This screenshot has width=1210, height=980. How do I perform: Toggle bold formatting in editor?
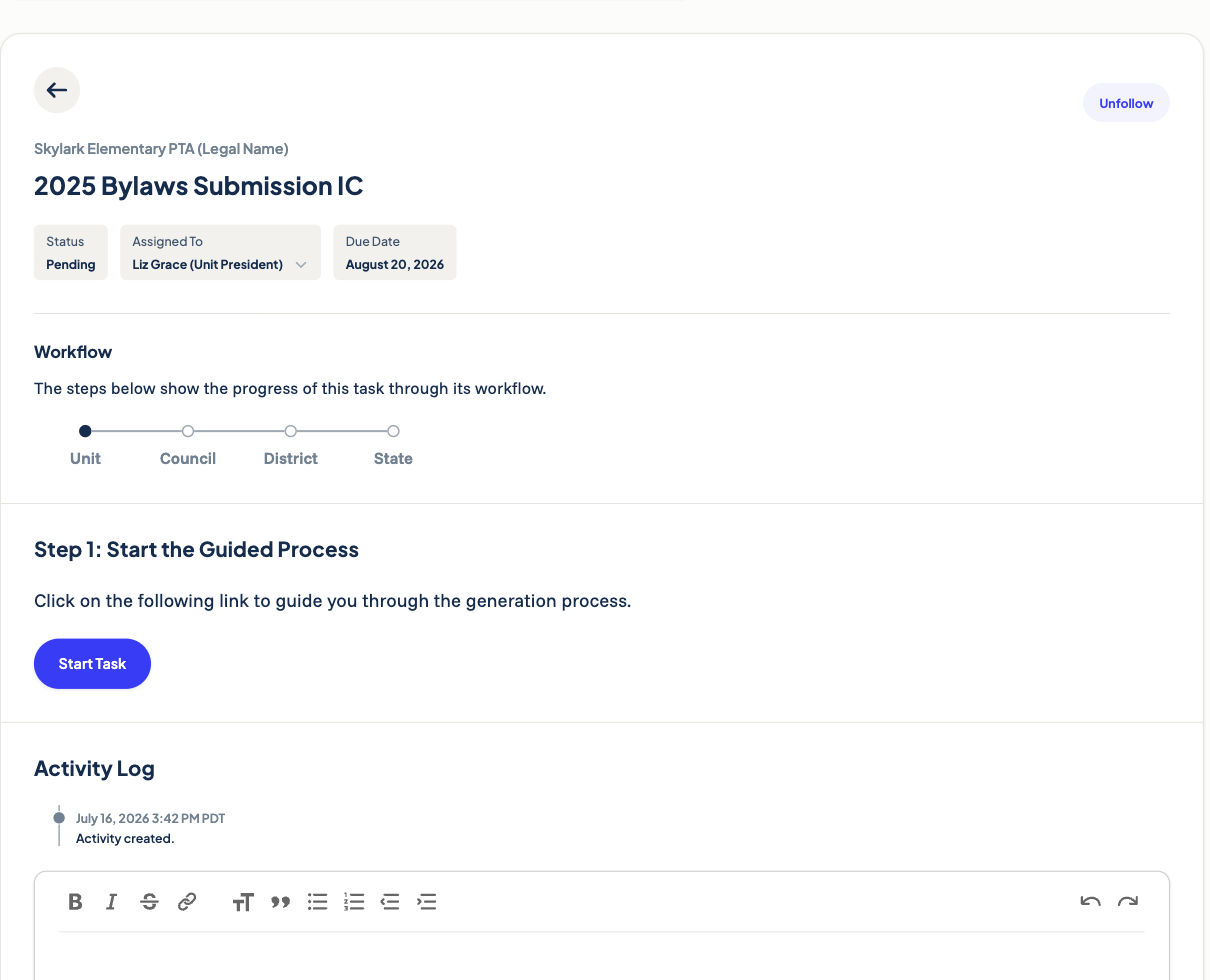click(x=75, y=902)
